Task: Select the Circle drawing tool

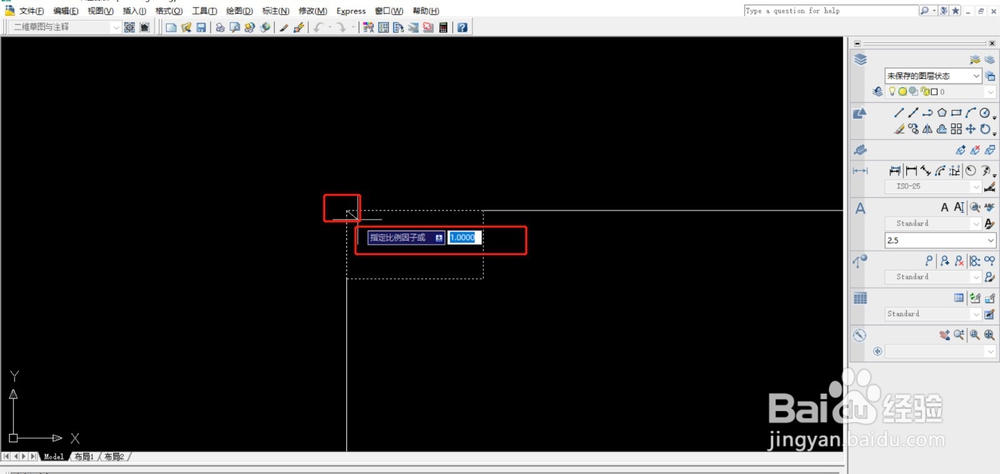Action: tap(985, 113)
